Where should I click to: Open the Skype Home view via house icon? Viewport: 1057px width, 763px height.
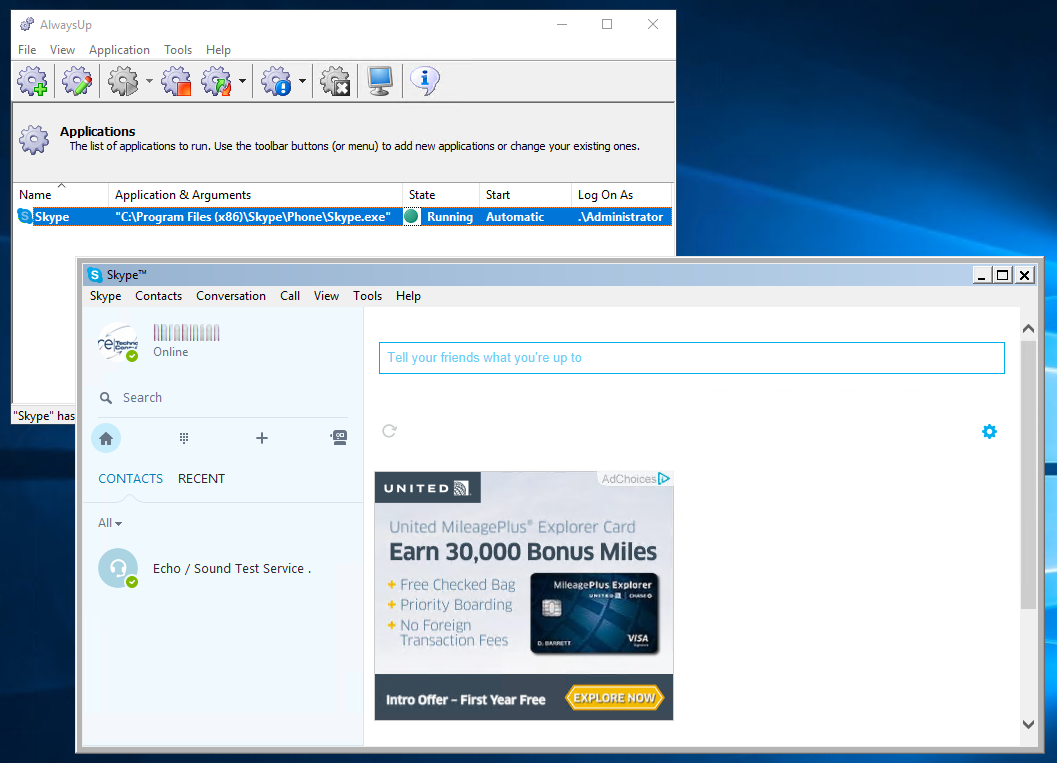106,439
